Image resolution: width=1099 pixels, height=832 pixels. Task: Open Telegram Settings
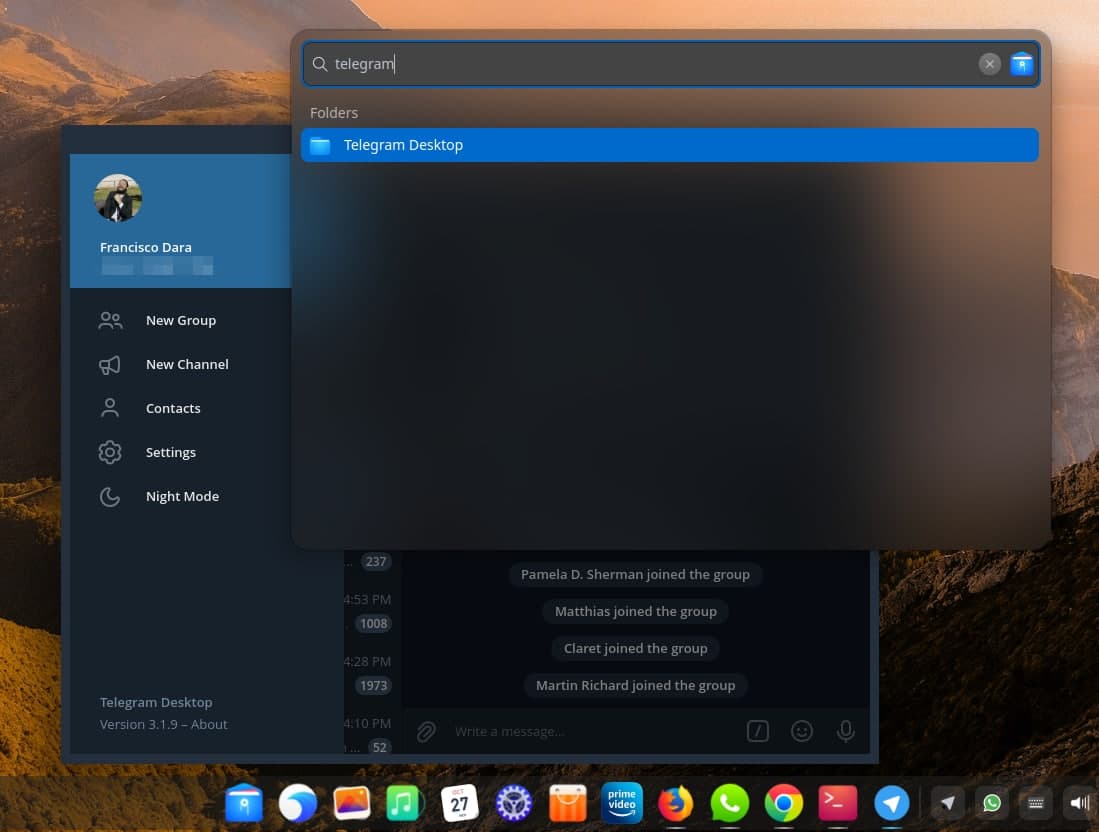pyautogui.click(x=170, y=452)
